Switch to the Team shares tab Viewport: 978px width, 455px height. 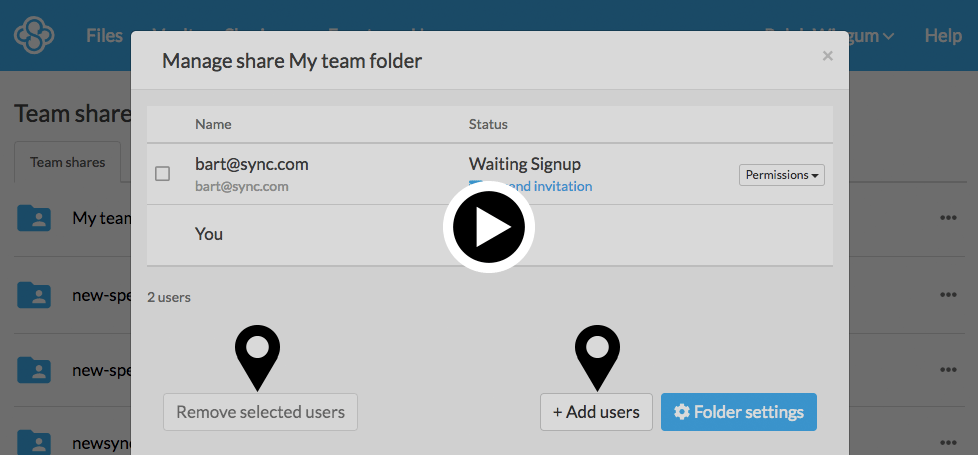(x=67, y=162)
